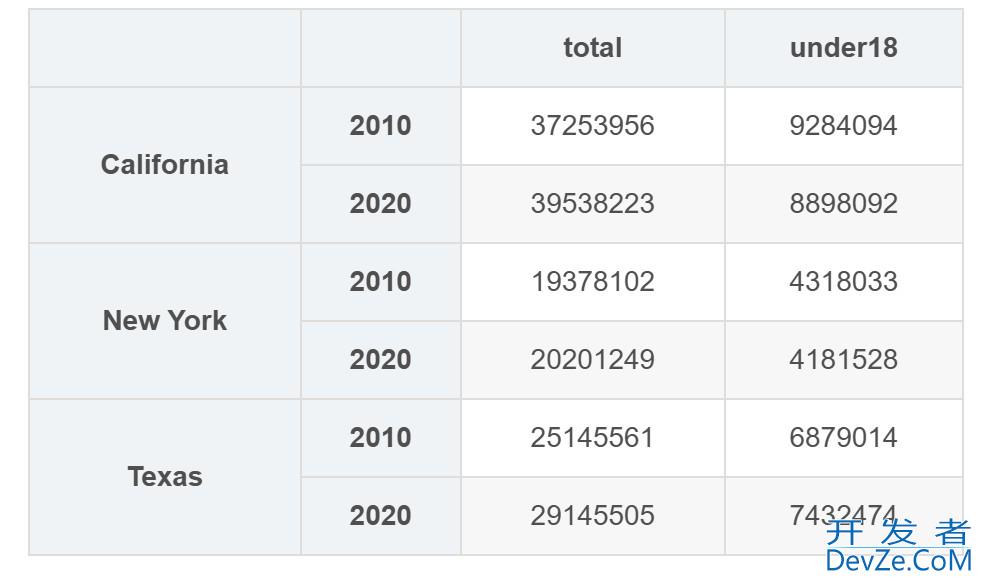Click the "total" column header

point(592,48)
